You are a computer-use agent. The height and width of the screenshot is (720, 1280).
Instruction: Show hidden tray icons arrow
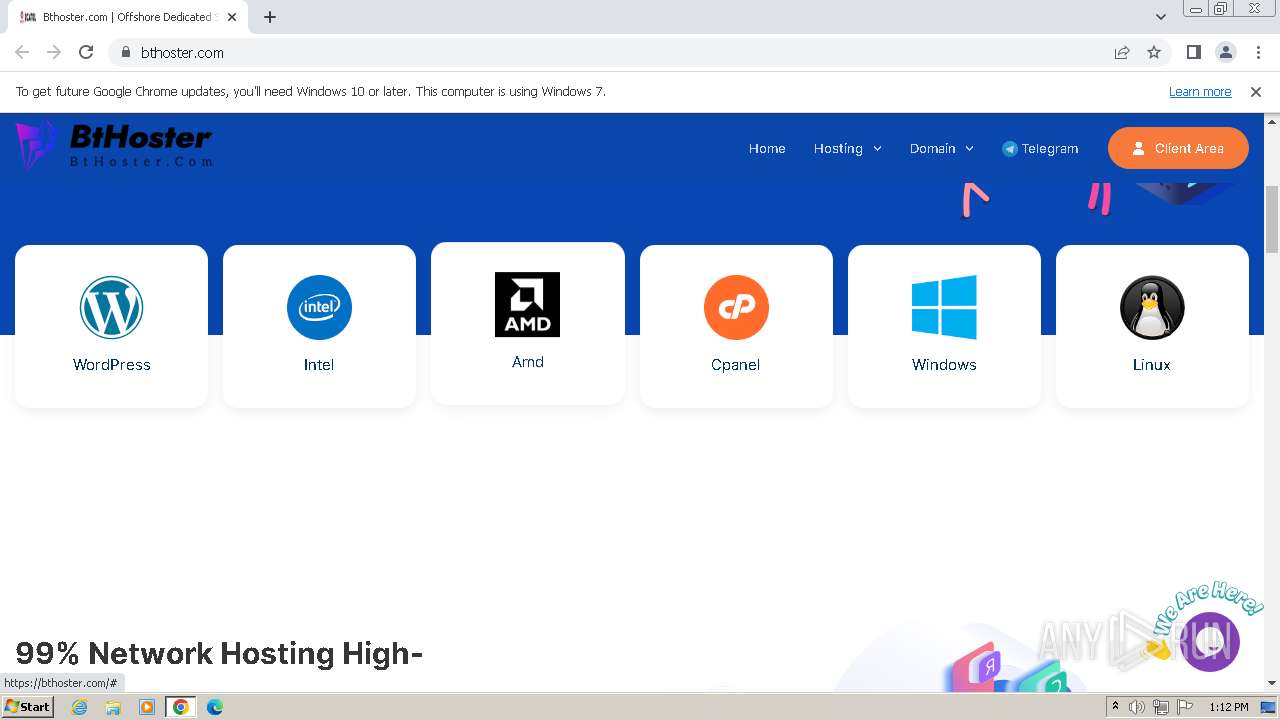click(1115, 707)
